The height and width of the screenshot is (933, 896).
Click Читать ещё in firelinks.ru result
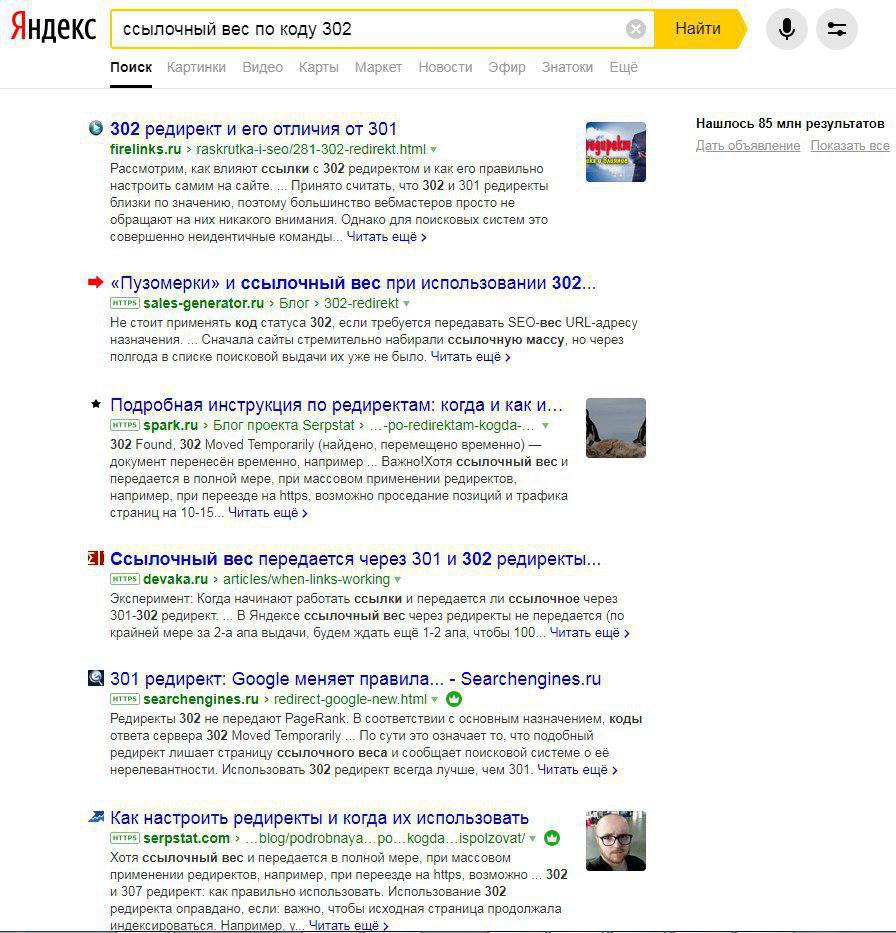click(386, 237)
